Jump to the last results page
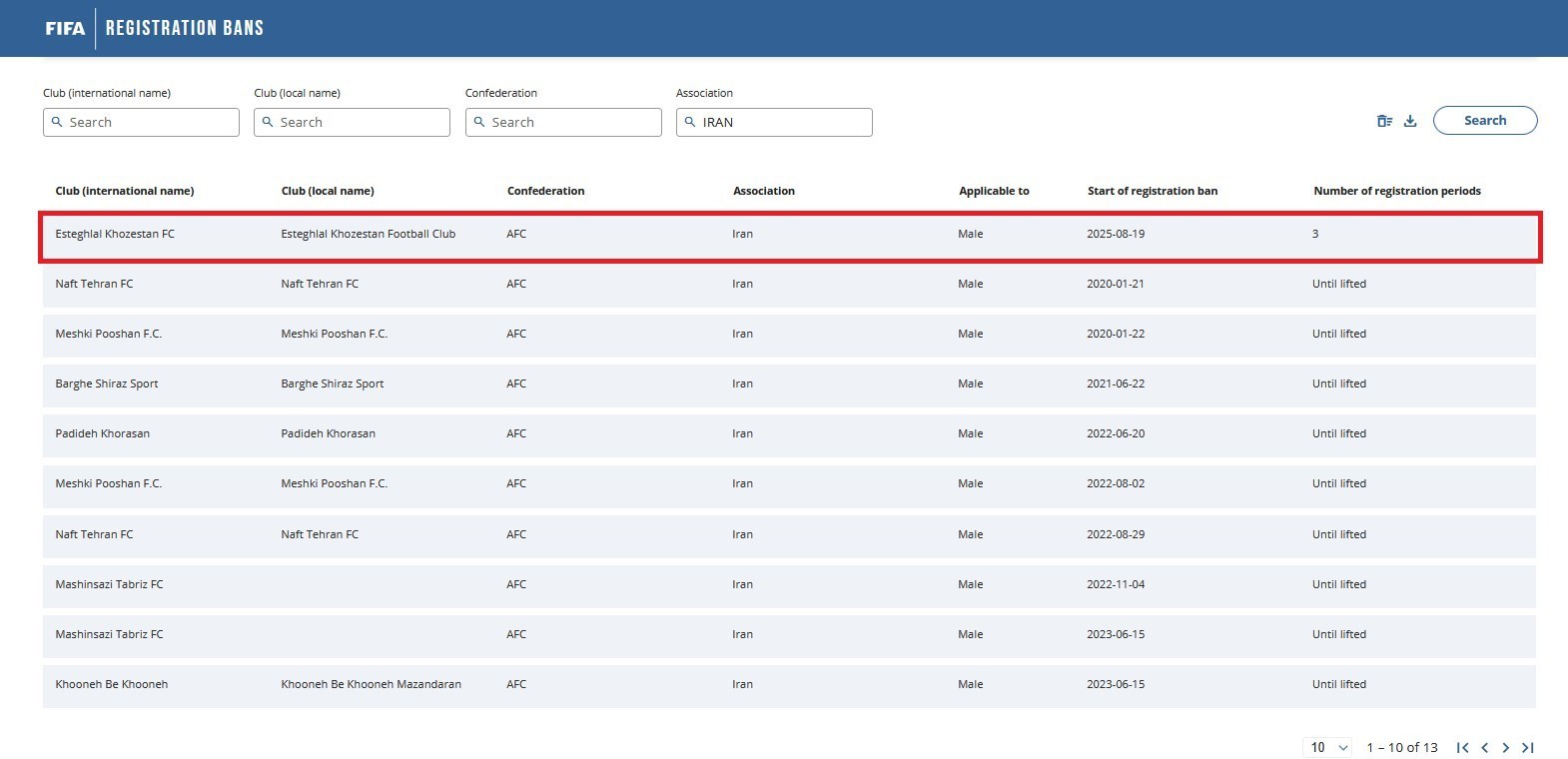The width and height of the screenshot is (1568, 759). tap(1528, 747)
